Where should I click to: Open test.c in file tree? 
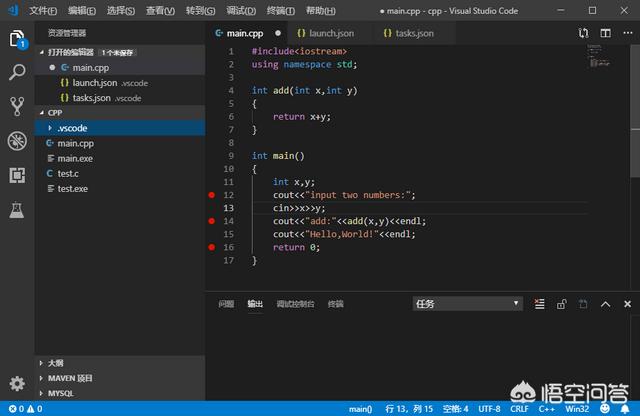point(120,174)
